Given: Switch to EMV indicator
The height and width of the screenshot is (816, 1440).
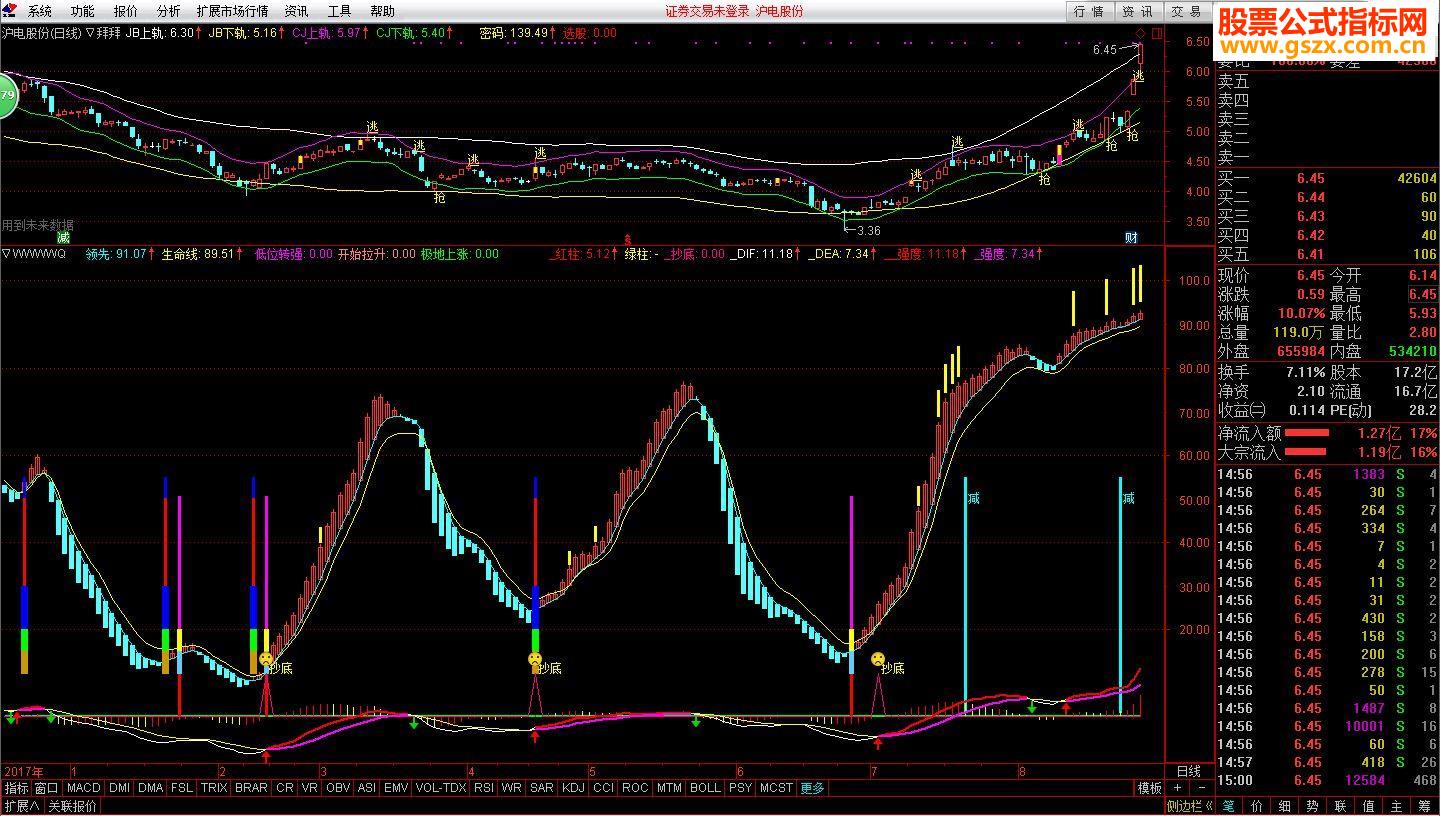Looking at the screenshot, I should [x=397, y=788].
